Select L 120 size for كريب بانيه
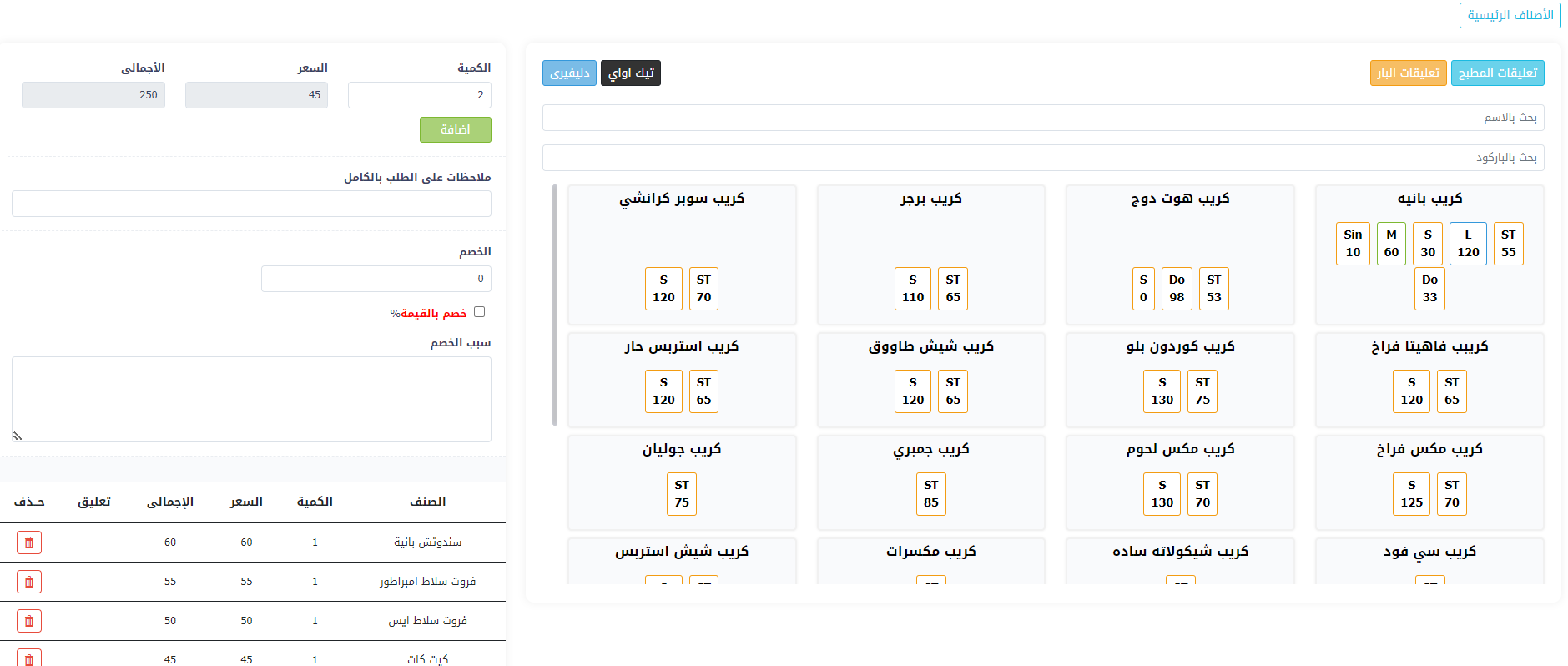 (x=1468, y=244)
